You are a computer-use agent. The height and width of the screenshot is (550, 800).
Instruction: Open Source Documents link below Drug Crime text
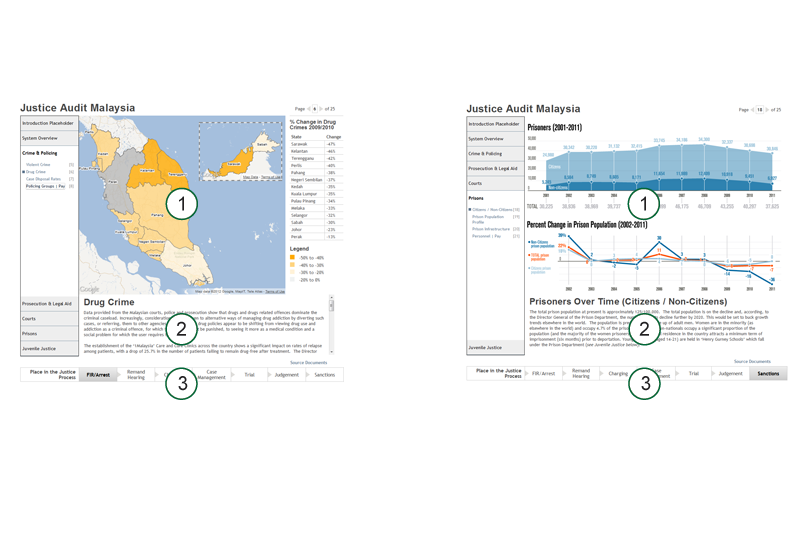tap(309, 362)
